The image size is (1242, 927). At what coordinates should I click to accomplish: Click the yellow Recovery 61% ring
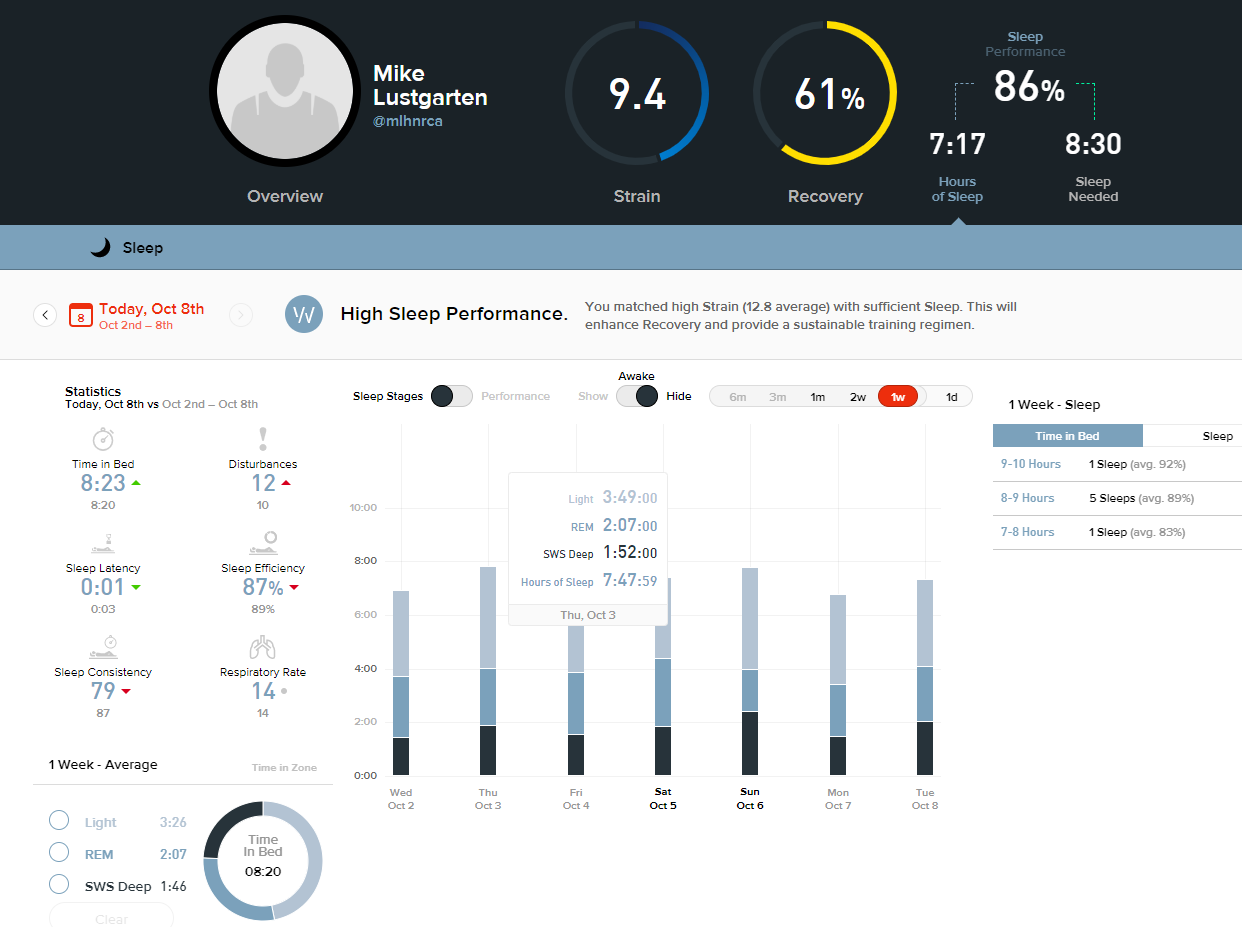pyautogui.click(x=825, y=93)
